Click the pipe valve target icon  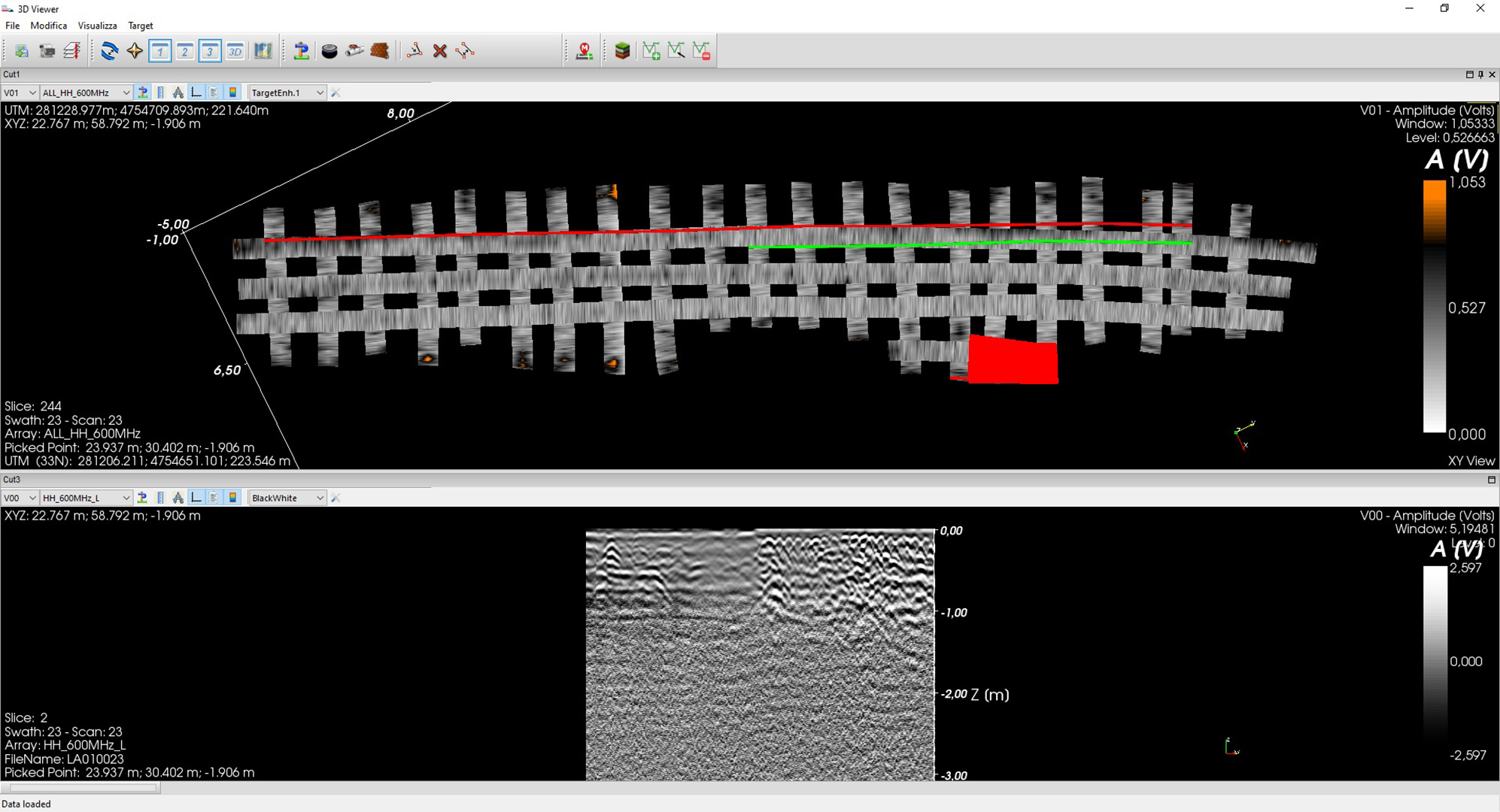click(x=354, y=51)
